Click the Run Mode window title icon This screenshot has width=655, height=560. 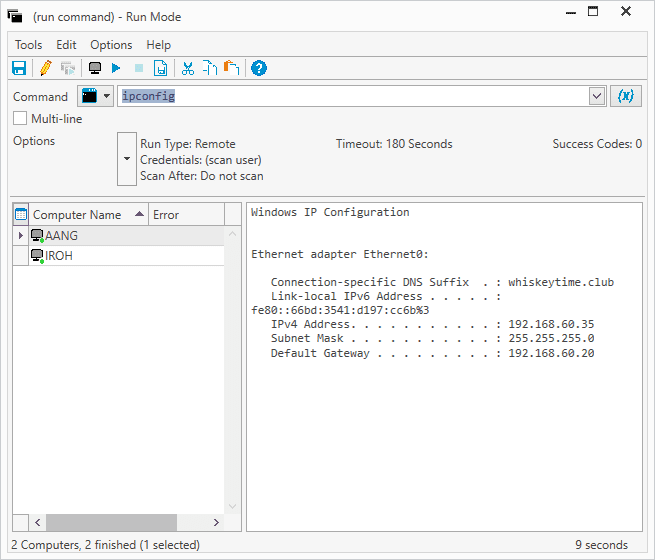point(15,16)
